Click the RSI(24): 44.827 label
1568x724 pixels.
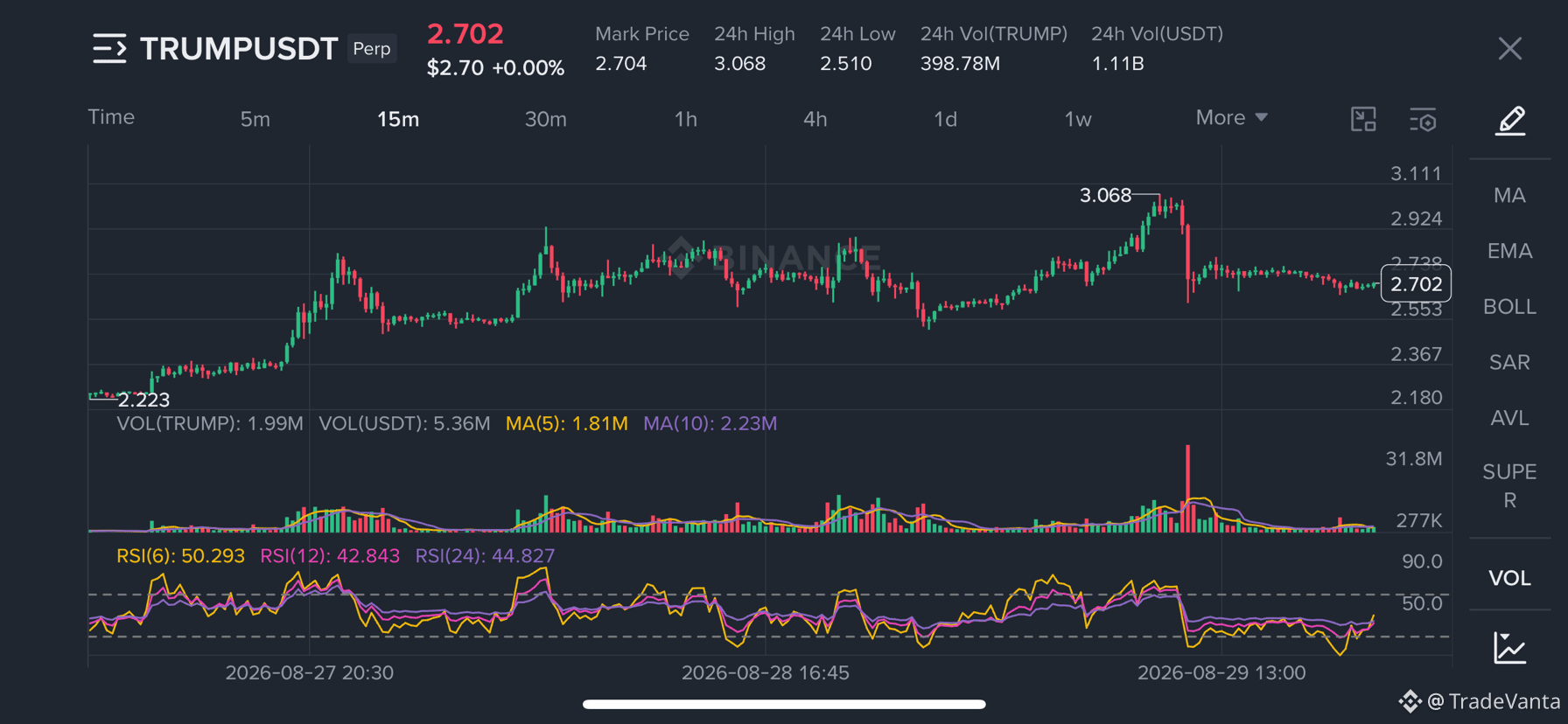pos(485,556)
